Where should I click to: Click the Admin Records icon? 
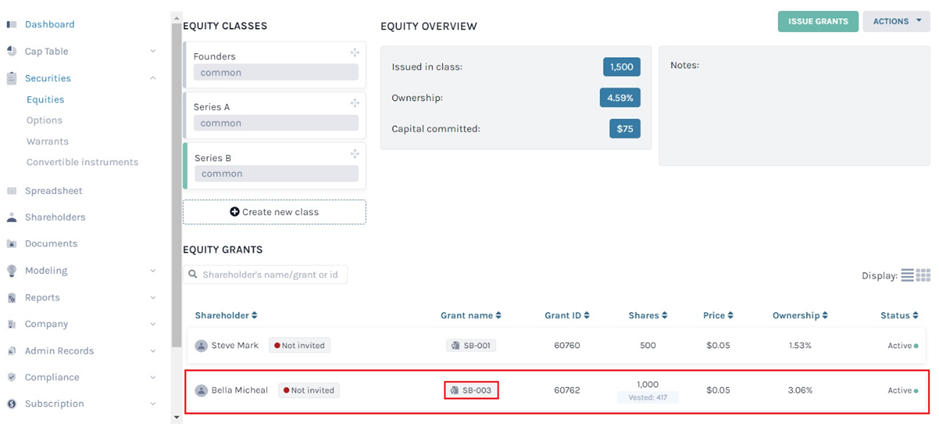coord(12,351)
